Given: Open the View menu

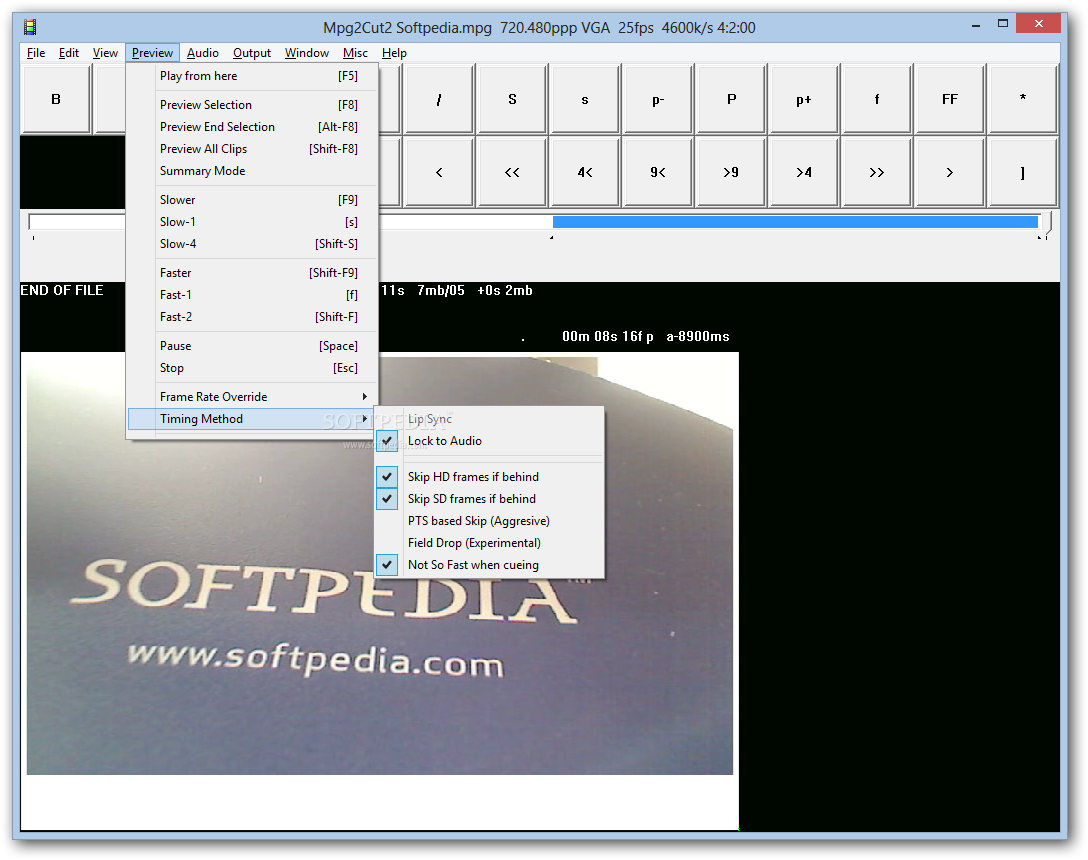Looking at the screenshot, I should (x=105, y=53).
